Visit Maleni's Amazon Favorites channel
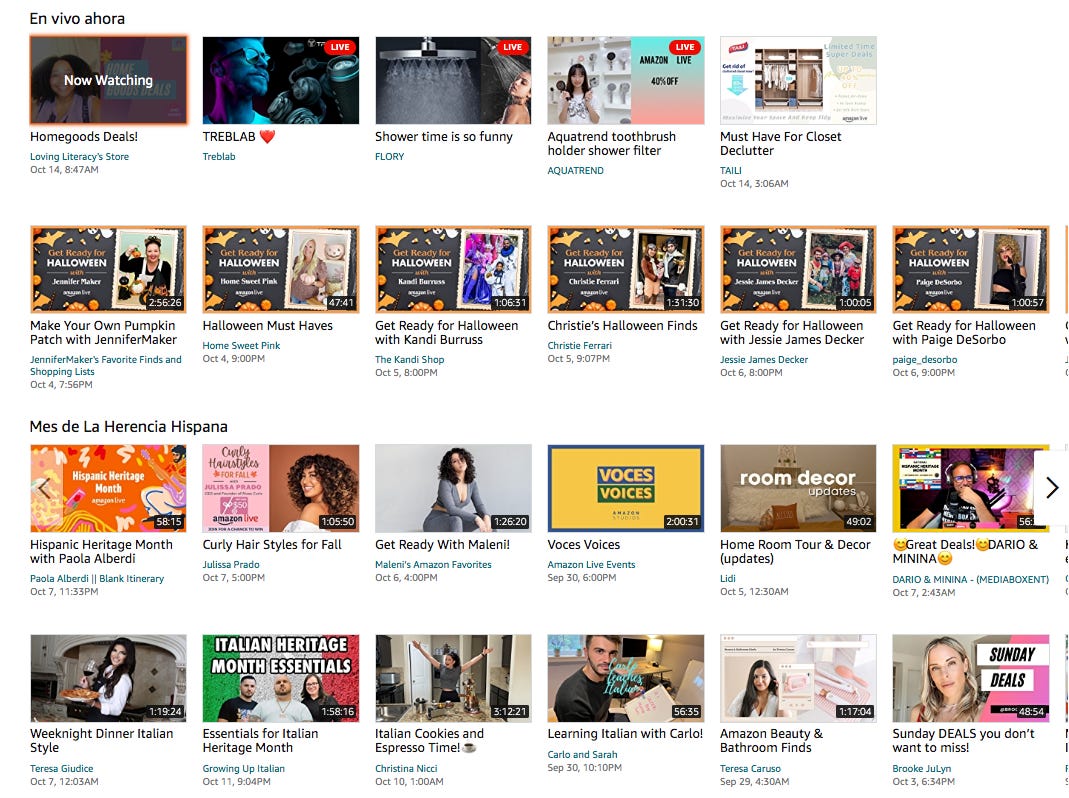The width and height of the screenshot is (1069, 798). (433, 564)
